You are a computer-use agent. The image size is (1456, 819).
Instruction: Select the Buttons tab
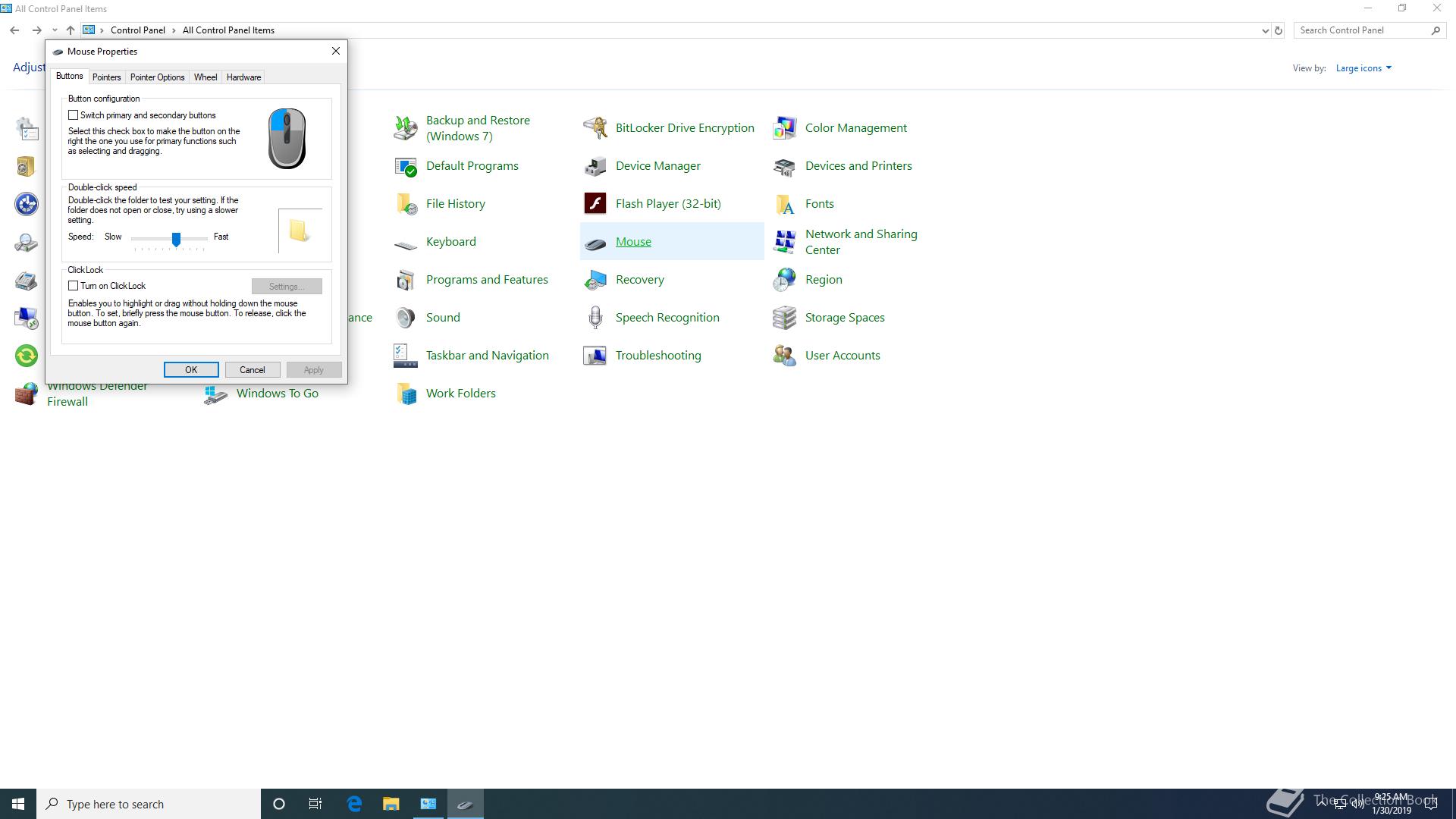(70, 76)
